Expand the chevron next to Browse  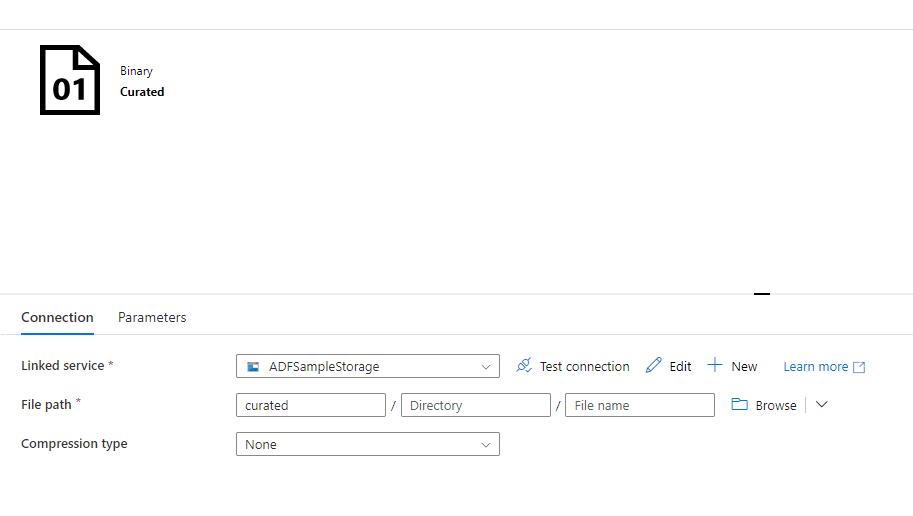822,404
